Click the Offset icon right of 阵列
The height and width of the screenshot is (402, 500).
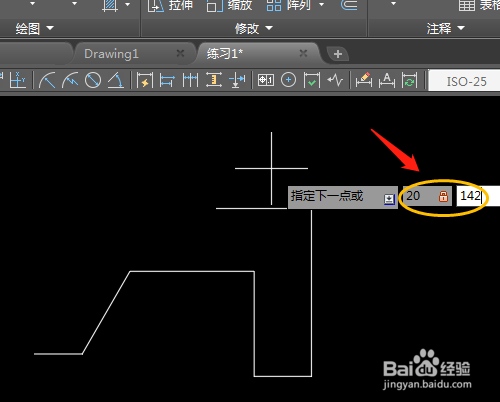pos(349,5)
